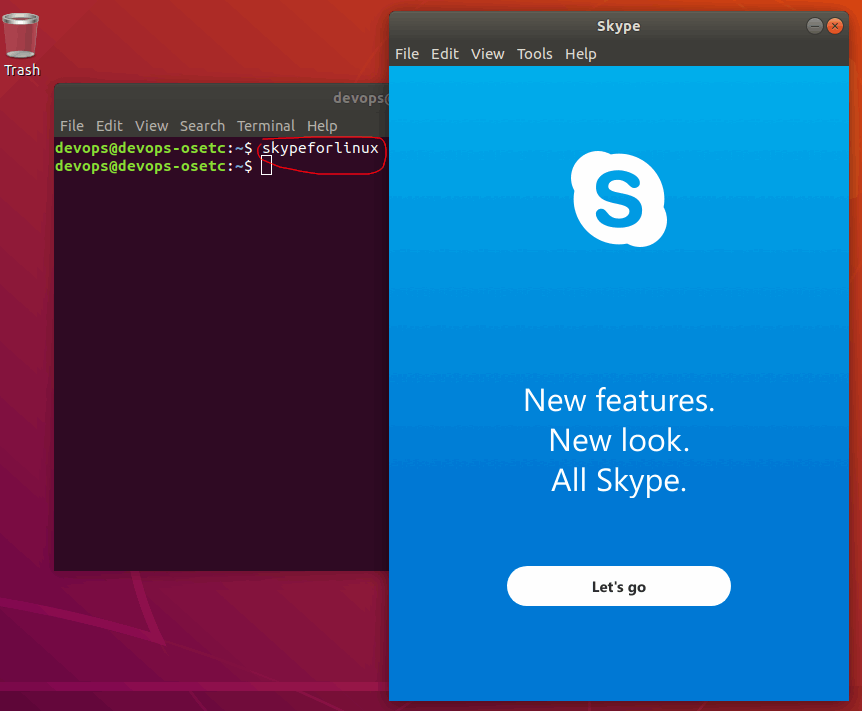The image size is (862, 711).
Task: Click the "skypeforlinux" command text in Terminal
Action: coord(321,148)
